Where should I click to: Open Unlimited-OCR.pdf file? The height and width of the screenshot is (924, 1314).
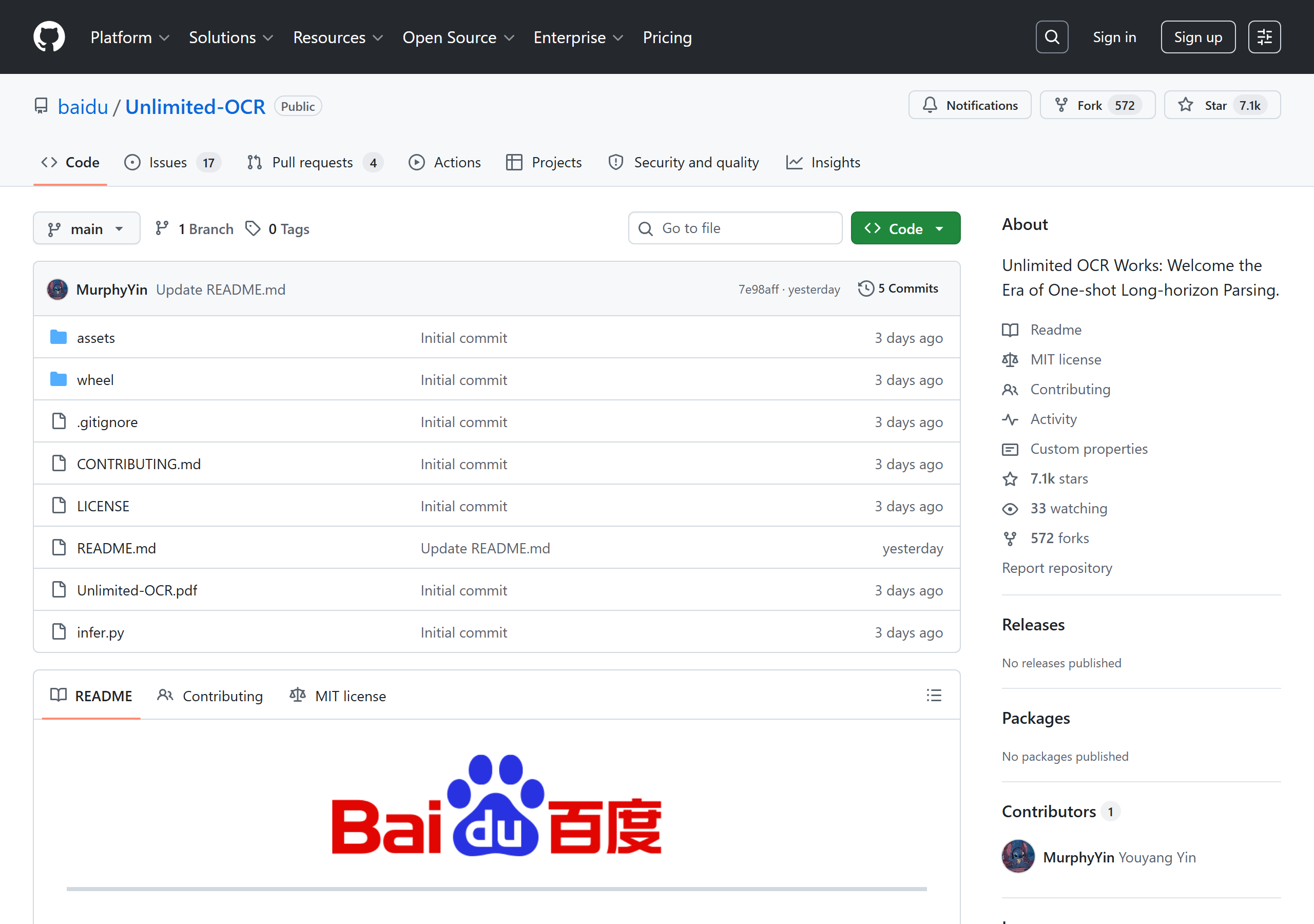coord(137,590)
